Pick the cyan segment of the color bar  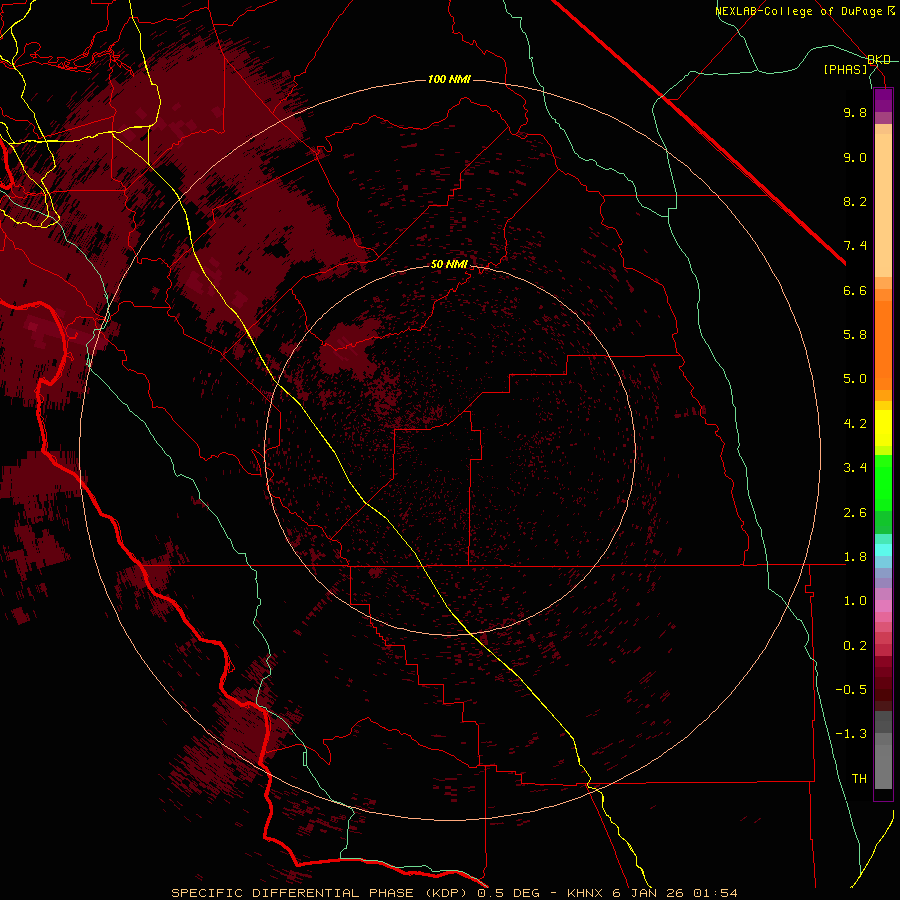click(x=883, y=550)
